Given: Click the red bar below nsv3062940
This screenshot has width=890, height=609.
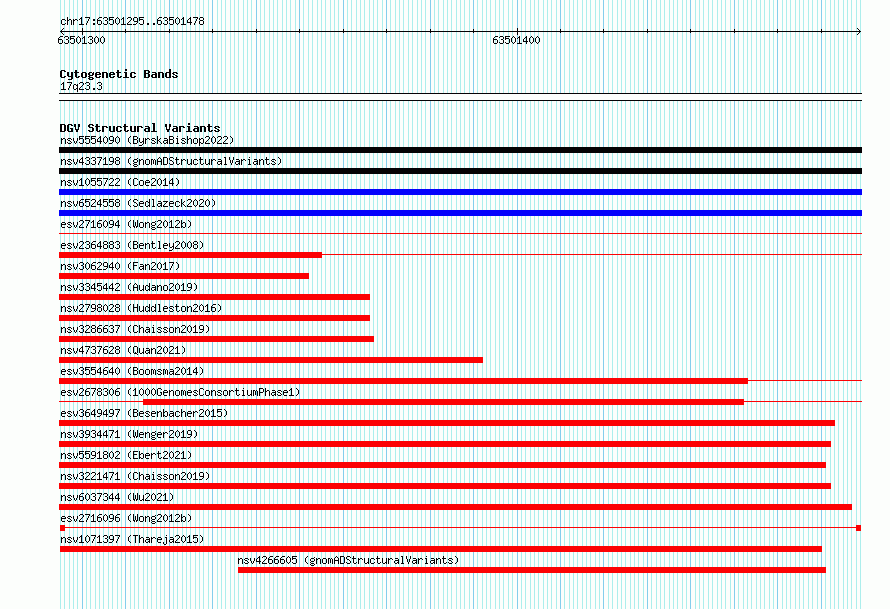Looking at the screenshot, I should [x=184, y=276].
